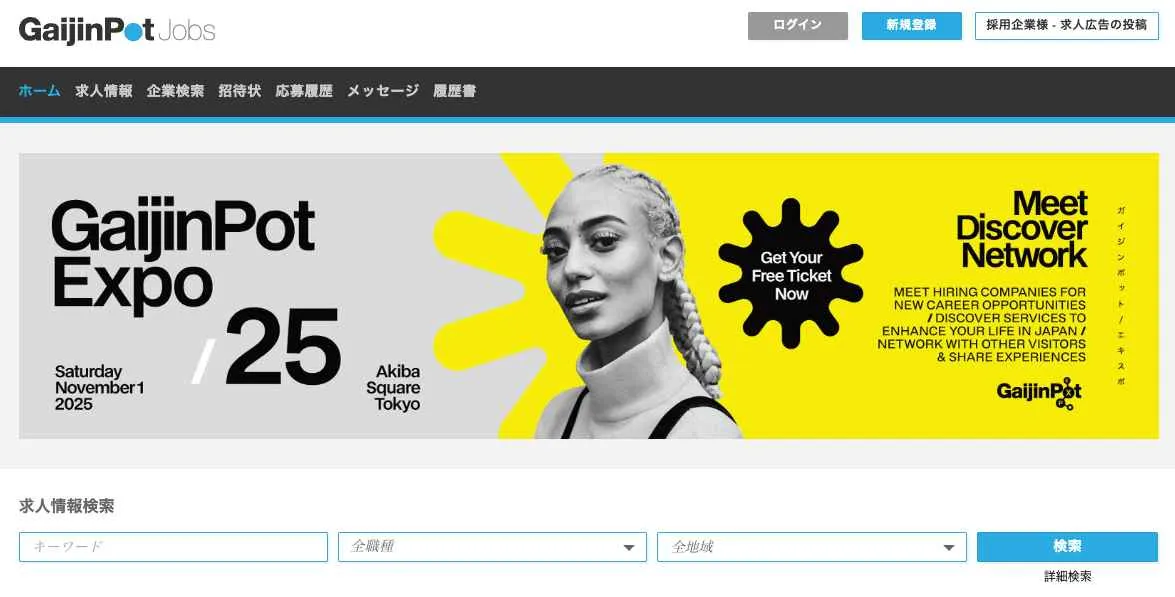Select the 招待状 menu item
Screen dimensions: 1175x597
tap(240, 91)
